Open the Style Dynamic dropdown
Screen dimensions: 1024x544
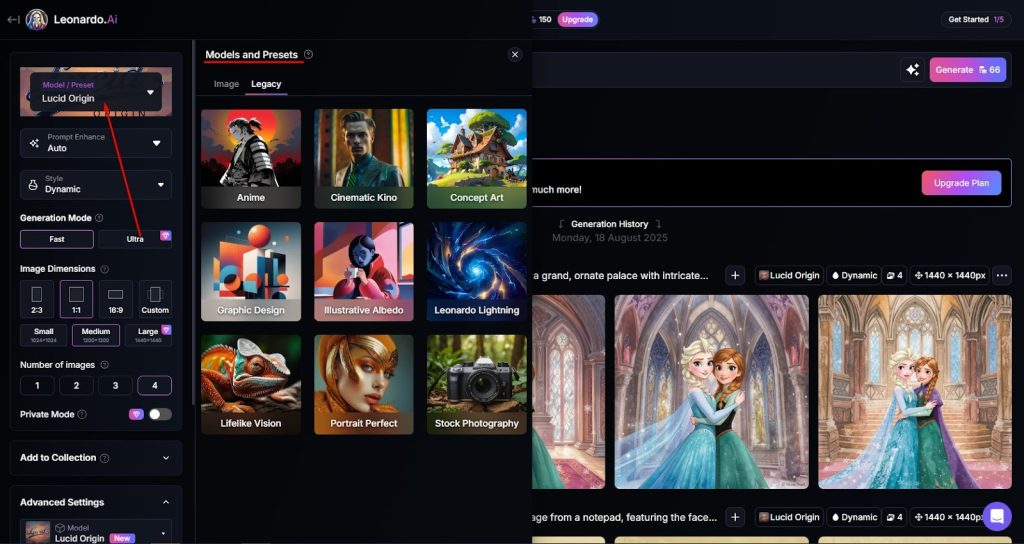coord(96,185)
